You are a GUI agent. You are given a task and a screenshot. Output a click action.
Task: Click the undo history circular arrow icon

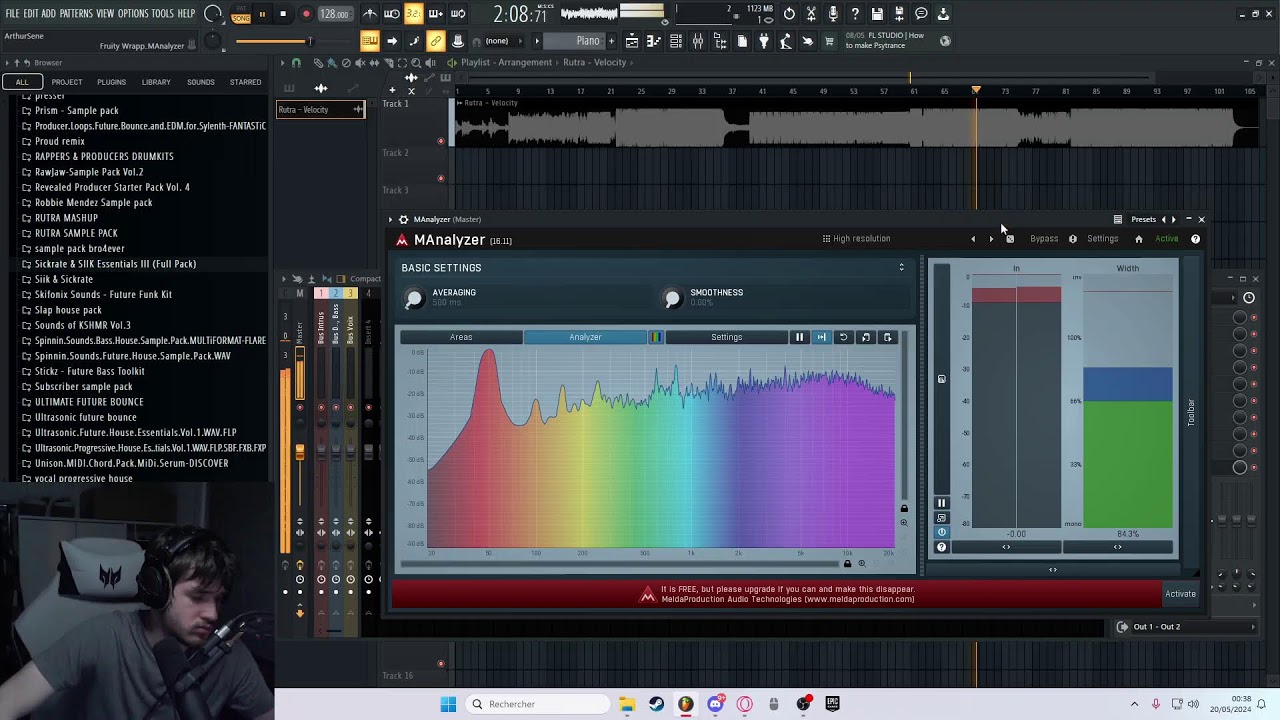pos(789,14)
